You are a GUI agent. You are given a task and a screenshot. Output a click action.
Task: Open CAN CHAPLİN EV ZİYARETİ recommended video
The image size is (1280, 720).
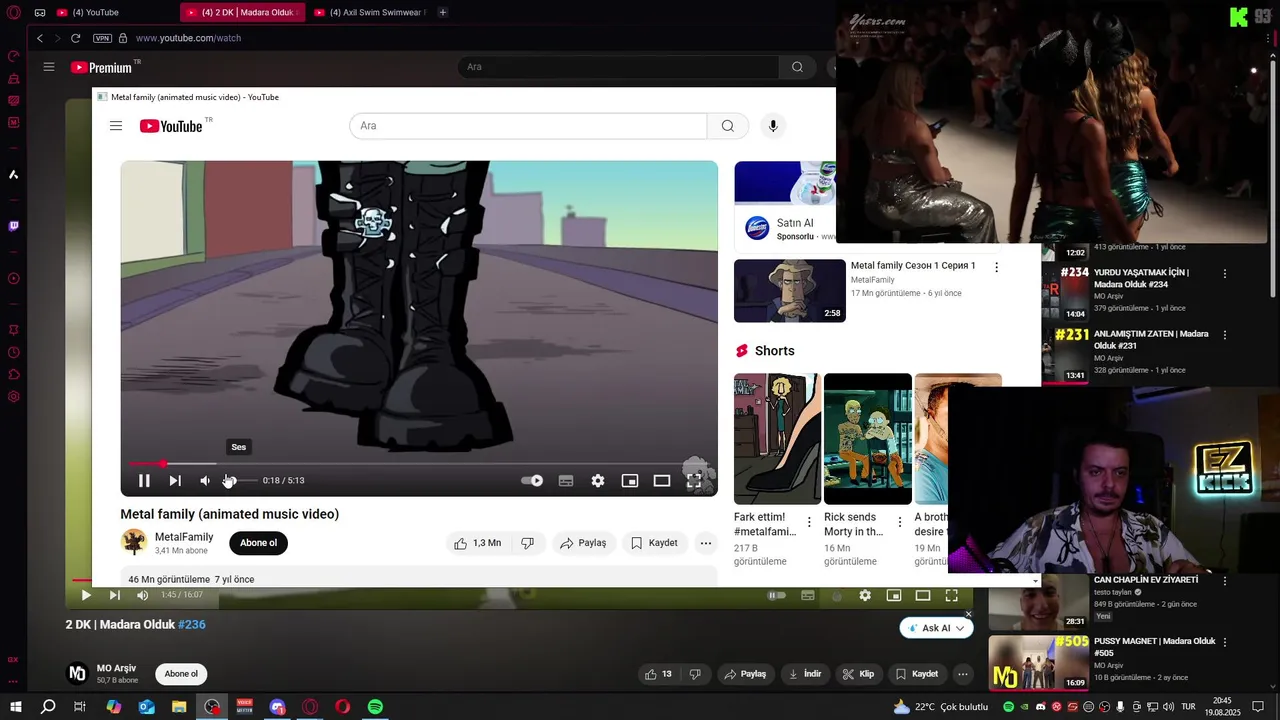1039,602
